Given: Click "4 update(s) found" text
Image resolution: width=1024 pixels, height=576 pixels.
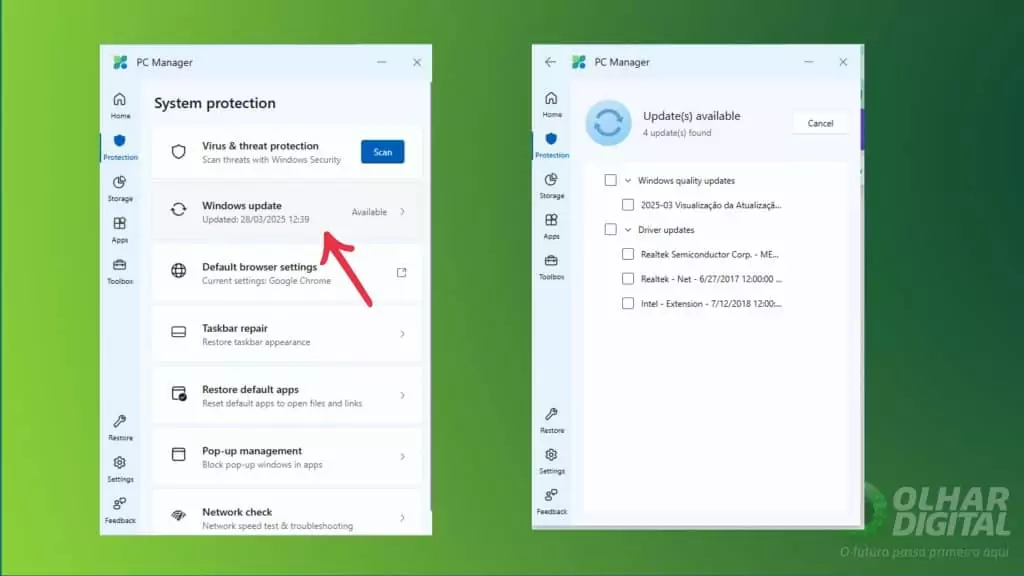Looking at the screenshot, I should [677, 133].
